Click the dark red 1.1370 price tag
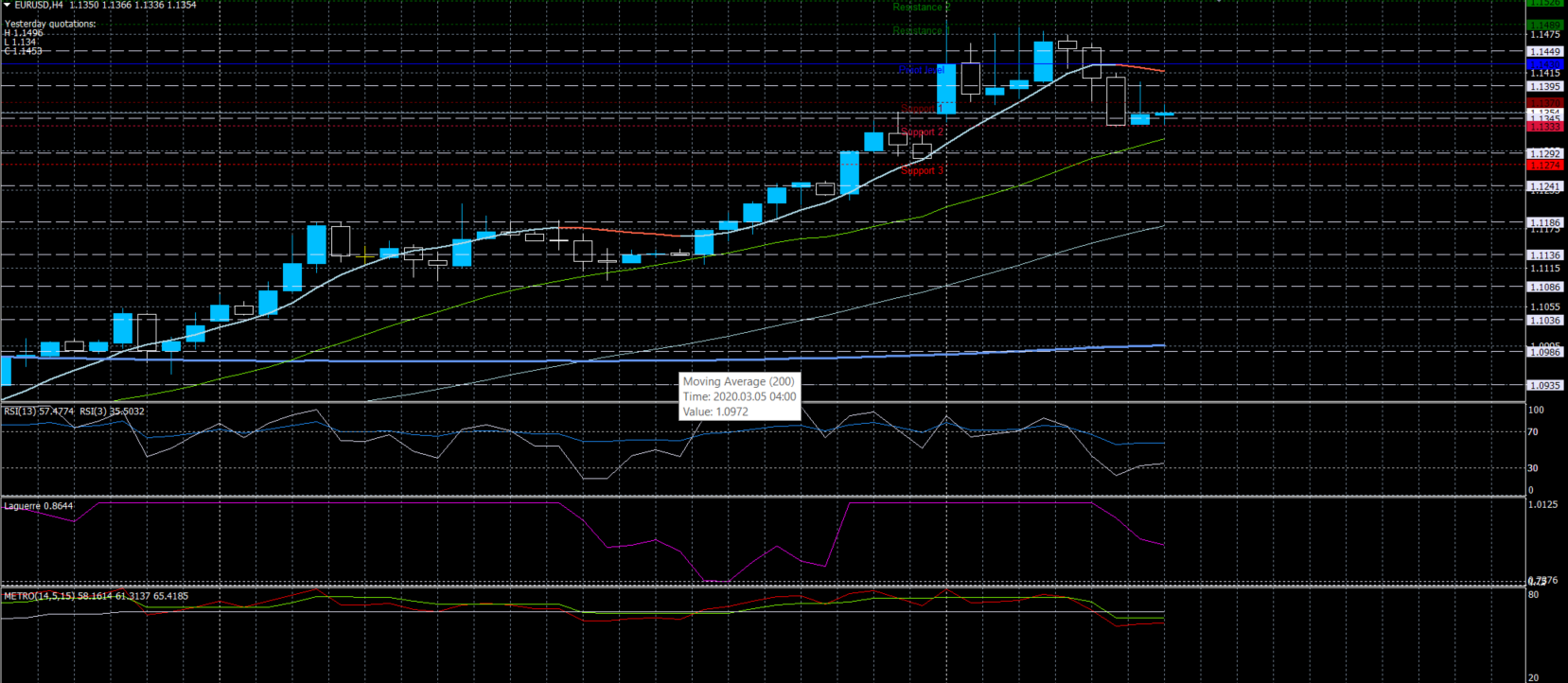 pos(1545,102)
